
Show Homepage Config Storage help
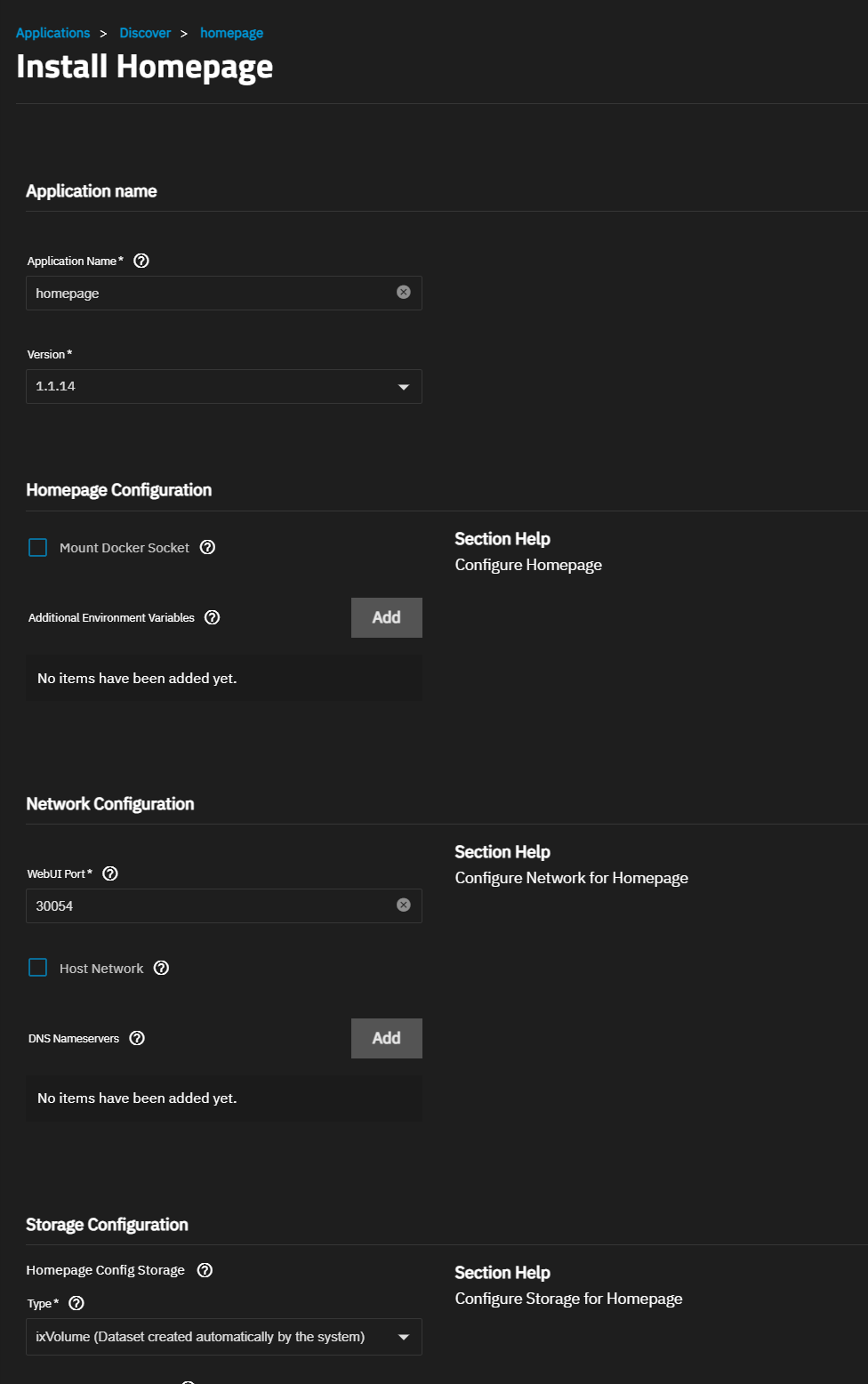[x=205, y=1270]
